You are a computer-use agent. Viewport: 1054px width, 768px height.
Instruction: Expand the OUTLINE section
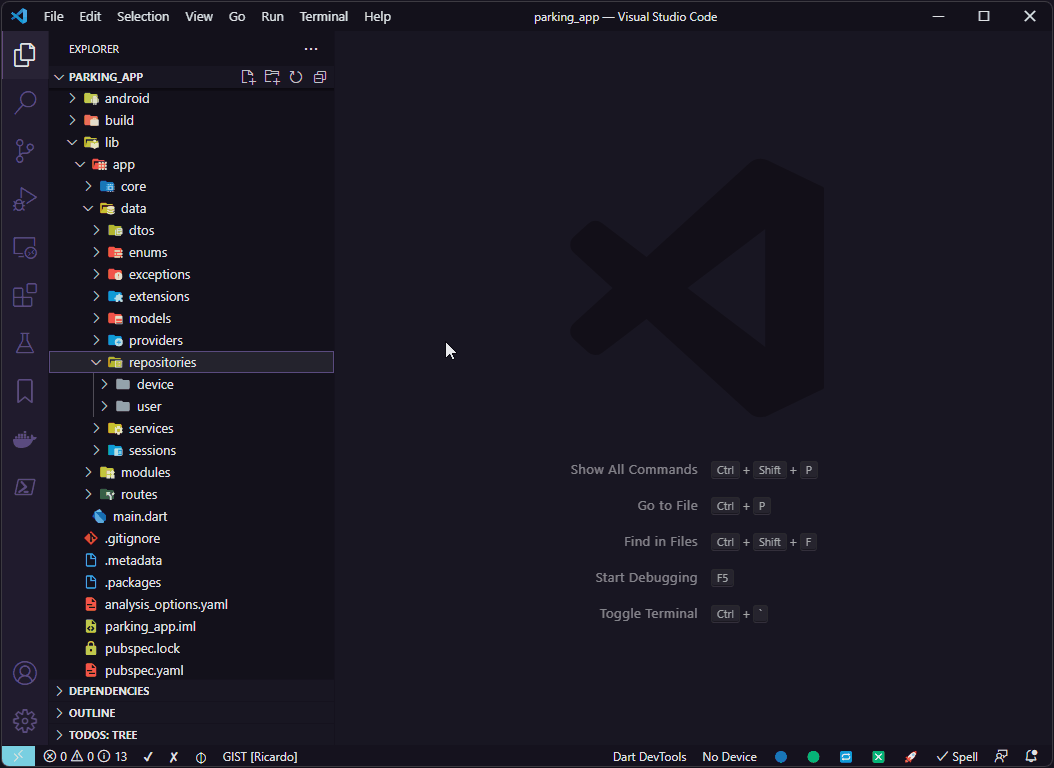[192, 713]
